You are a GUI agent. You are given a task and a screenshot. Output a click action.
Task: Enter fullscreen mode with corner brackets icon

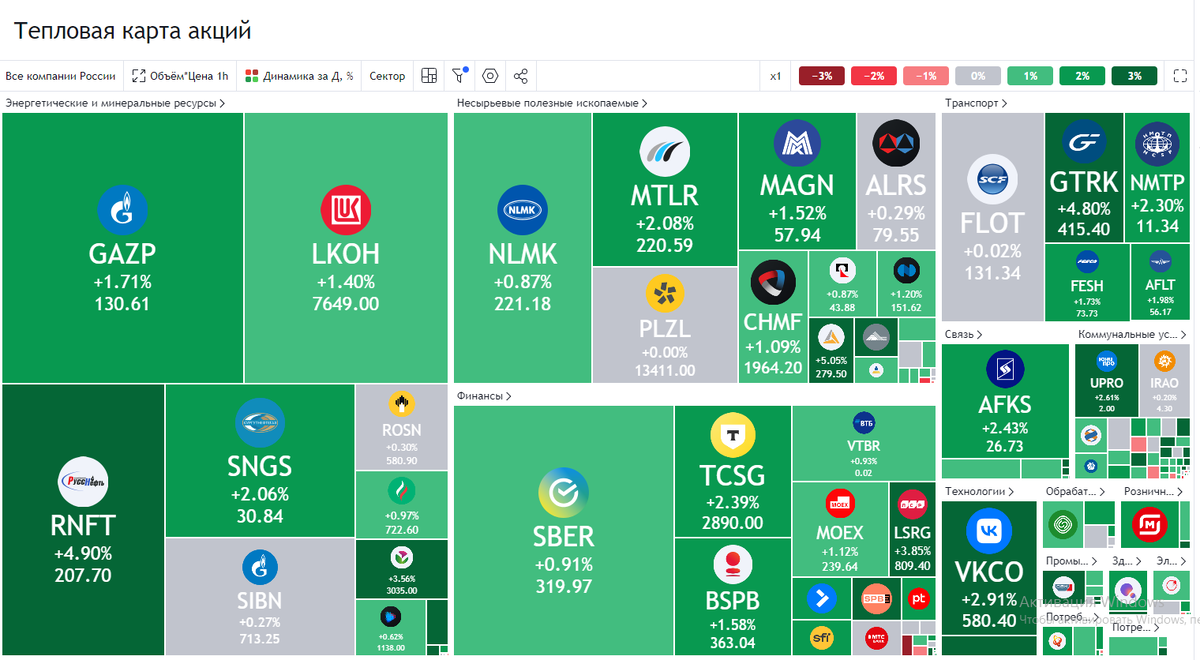click(x=1181, y=76)
